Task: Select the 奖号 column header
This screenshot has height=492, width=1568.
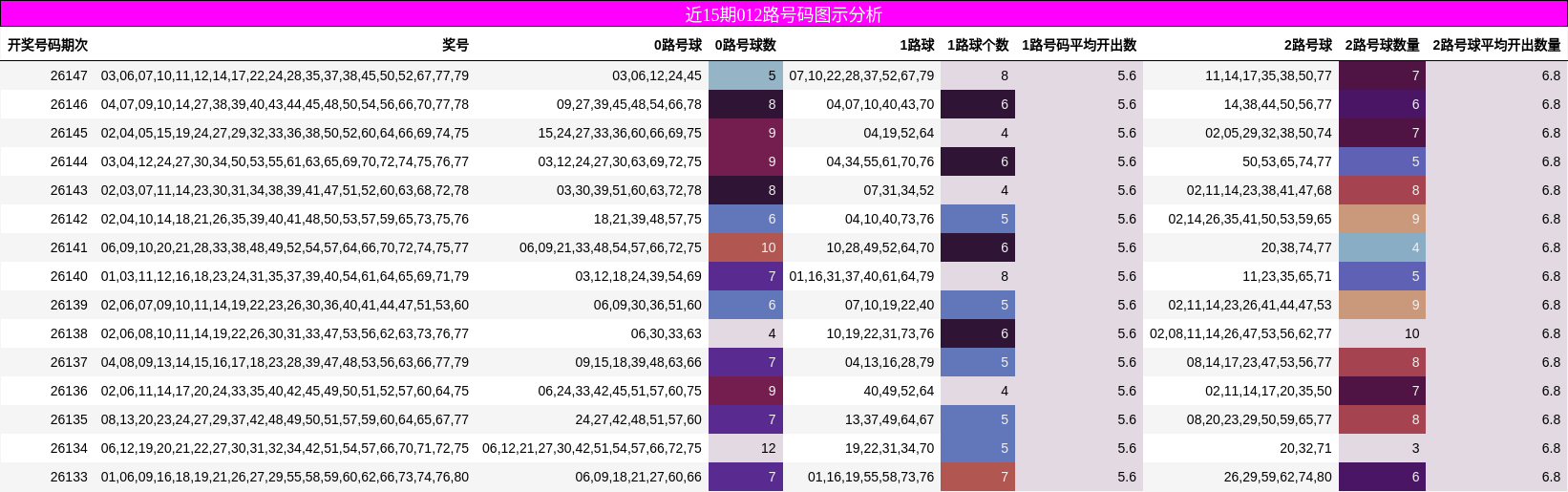Action: point(456,45)
